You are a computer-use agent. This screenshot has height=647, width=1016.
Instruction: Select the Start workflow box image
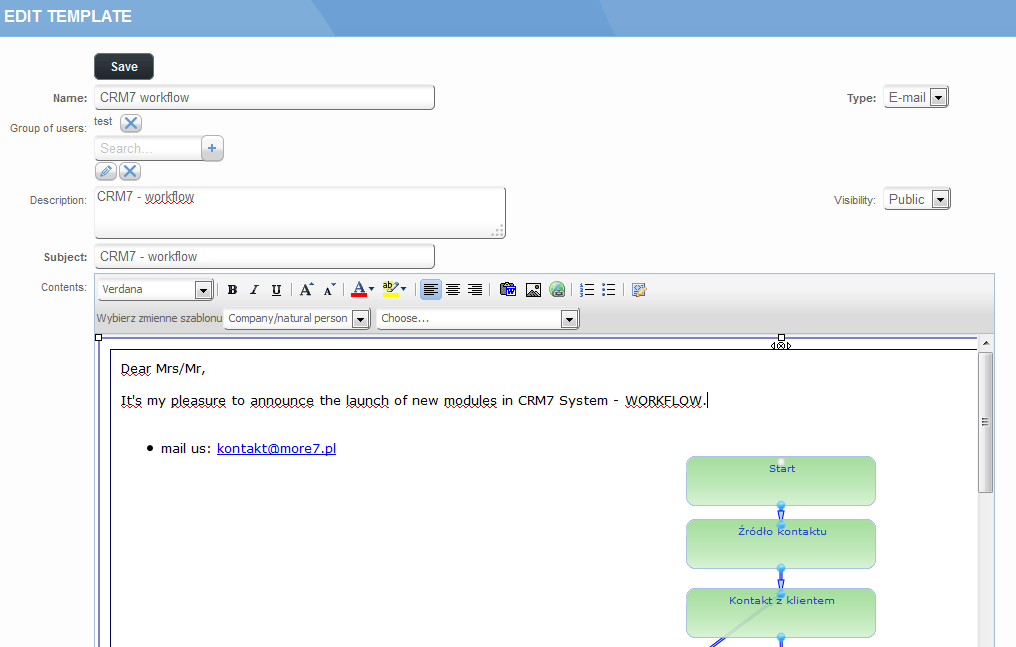point(781,481)
